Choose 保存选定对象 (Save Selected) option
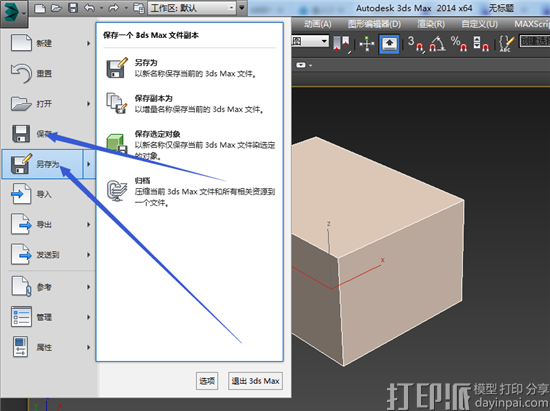The height and width of the screenshot is (411, 550). (x=189, y=144)
